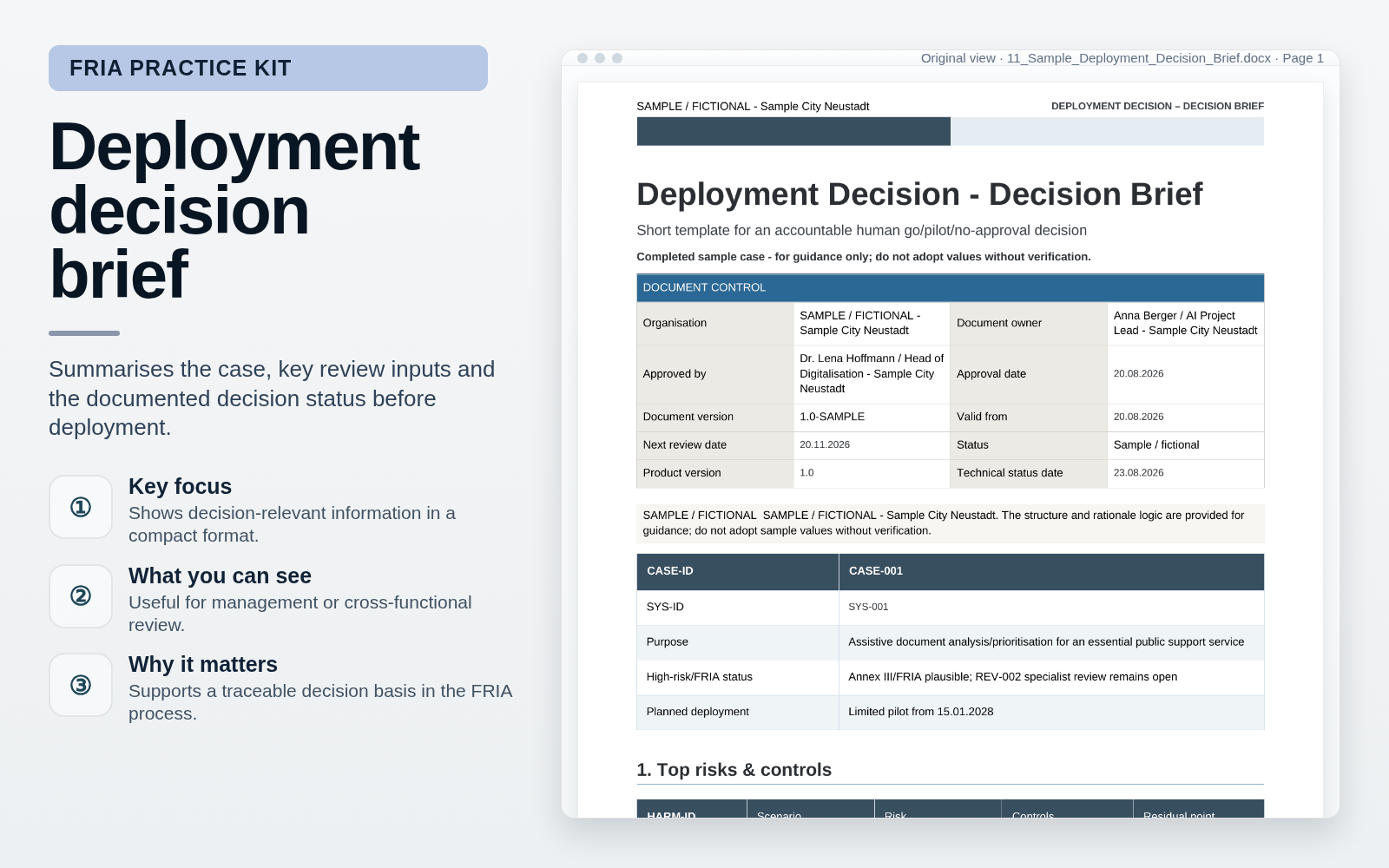Click the '20.11.2026' next review date
The height and width of the screenshot is (868, 1389).
872,444
